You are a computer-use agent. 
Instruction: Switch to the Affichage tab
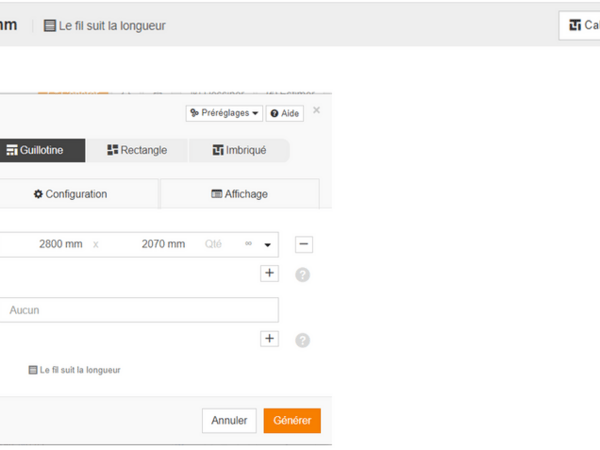click(x=239, y=194)
